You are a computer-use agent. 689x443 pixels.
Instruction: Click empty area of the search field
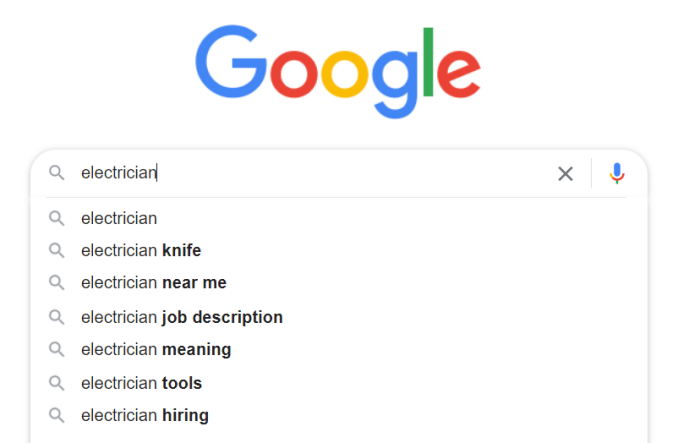pos(352,173)
